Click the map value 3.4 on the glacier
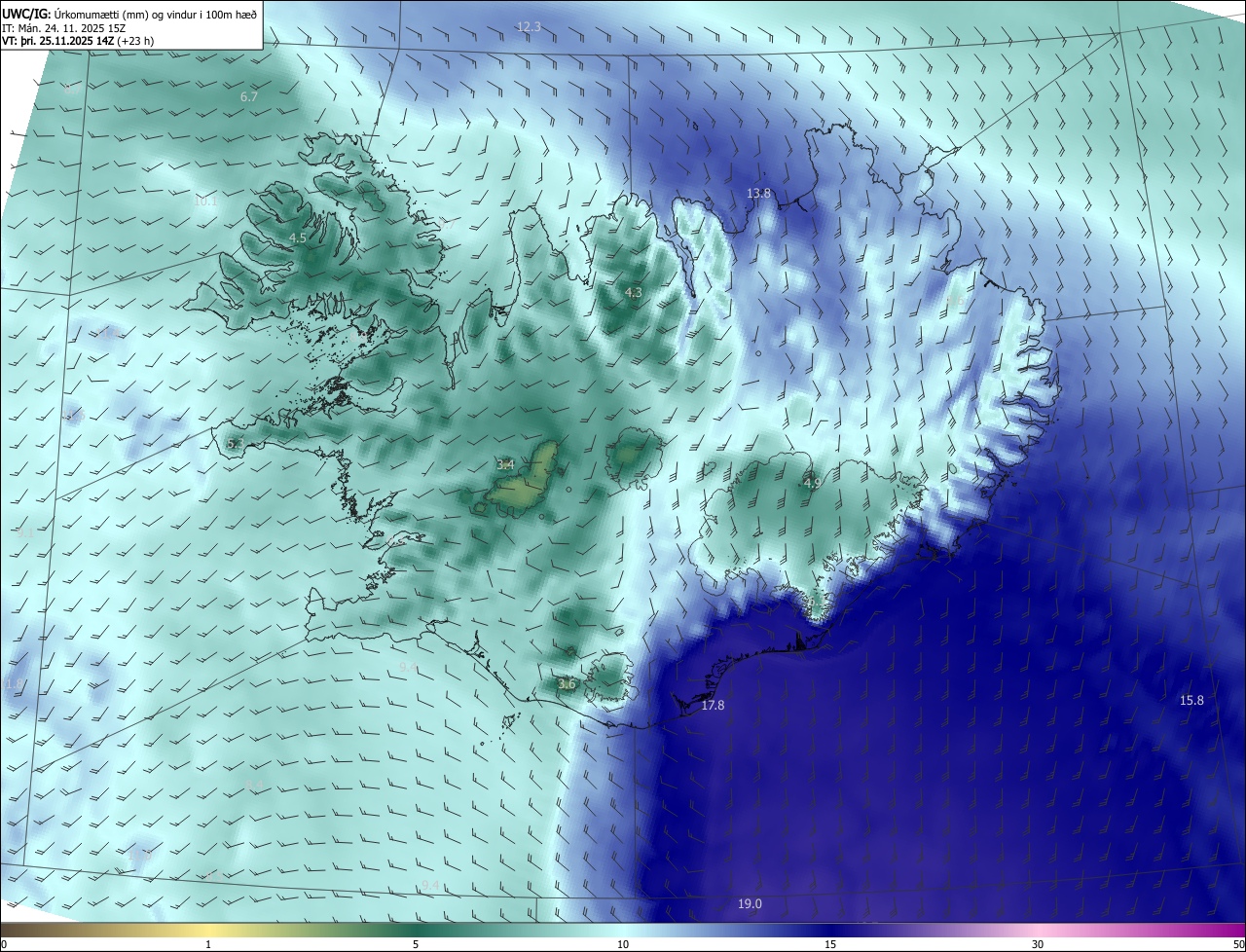Image resolution: width=1246 pixels, height=952 pixels. (505, 464)
